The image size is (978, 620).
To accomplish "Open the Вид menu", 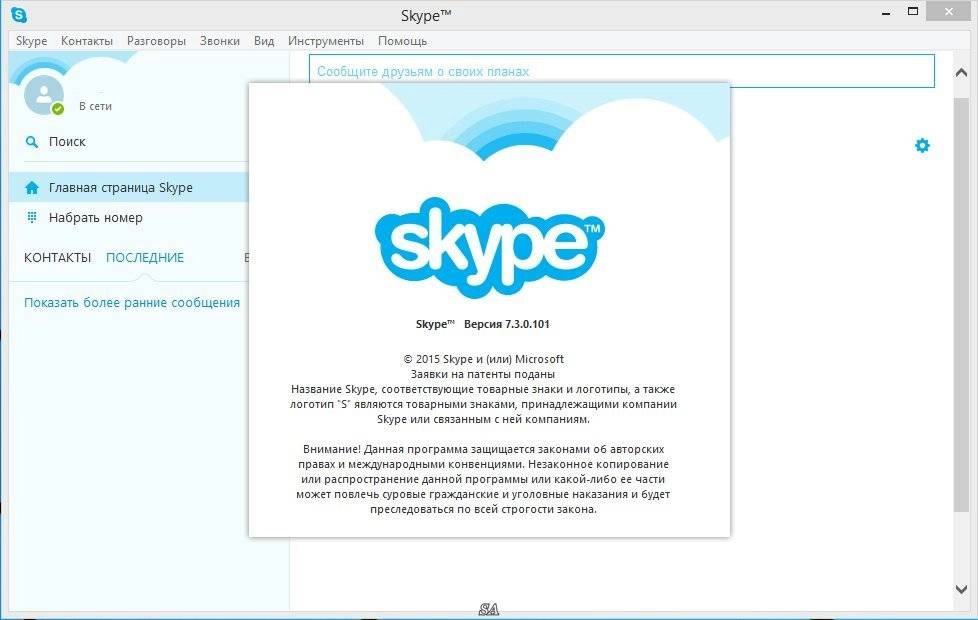I will click(264, 41).
